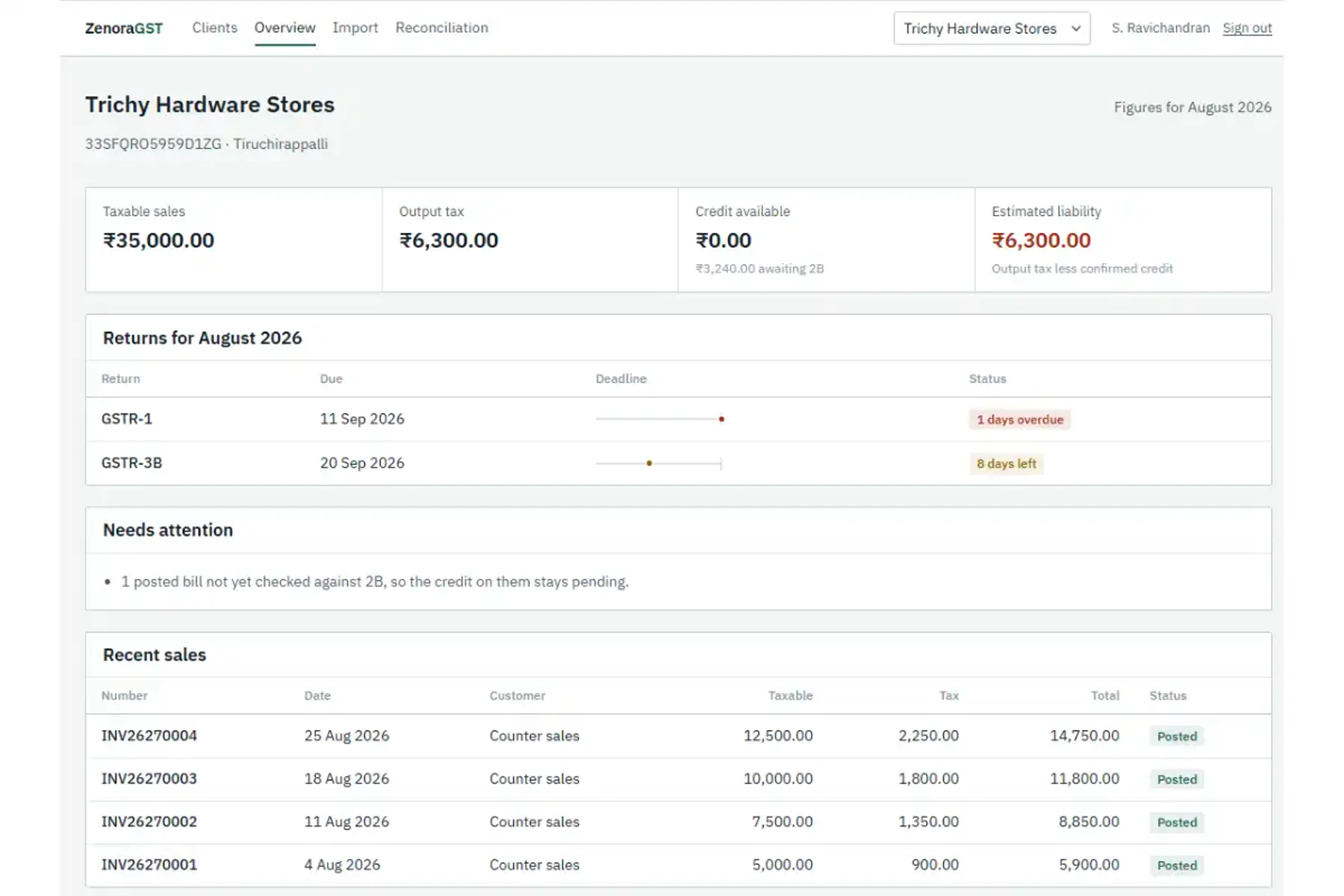Open the Import tab
Screen dimensions: 1344x896
355,28
